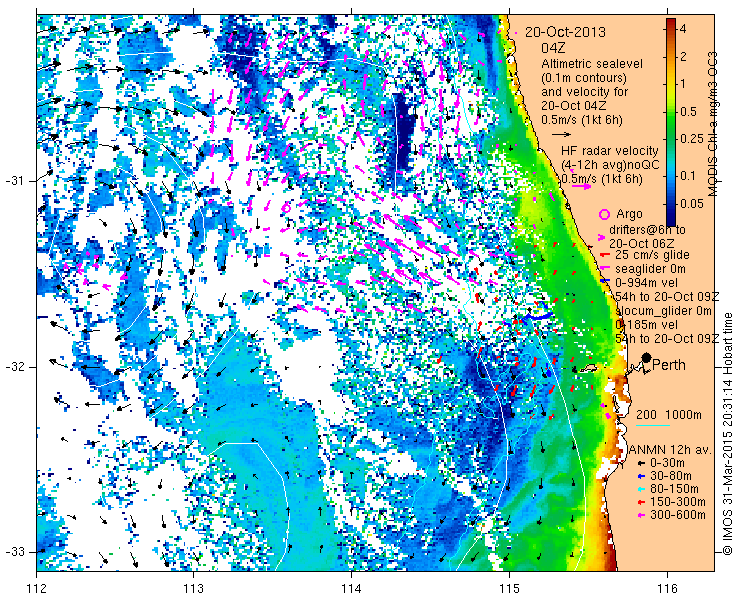Click the IMOS copyright timestamp text
The width and height of the screenshot is (740, 600).
pyautogui.click(x=728, y=434)
